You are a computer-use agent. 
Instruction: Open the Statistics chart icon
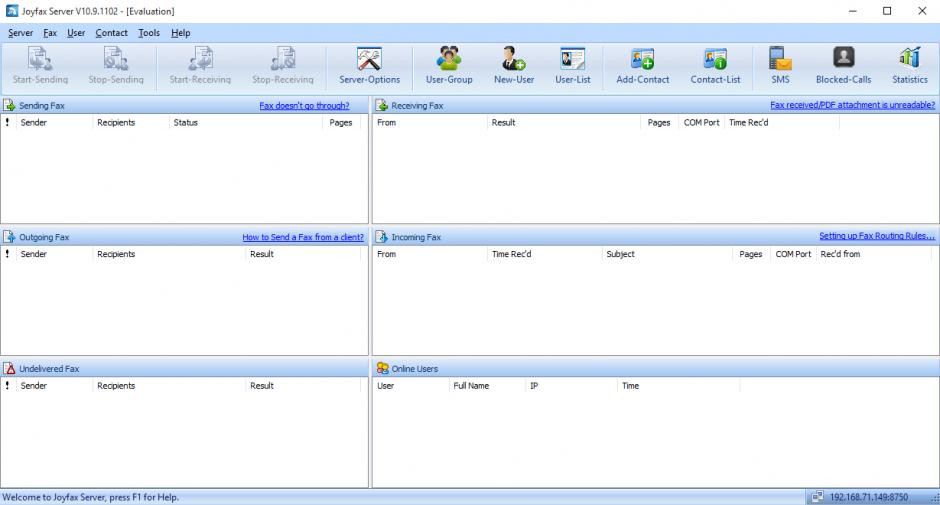pyautogui.click(x=909, y=58)
